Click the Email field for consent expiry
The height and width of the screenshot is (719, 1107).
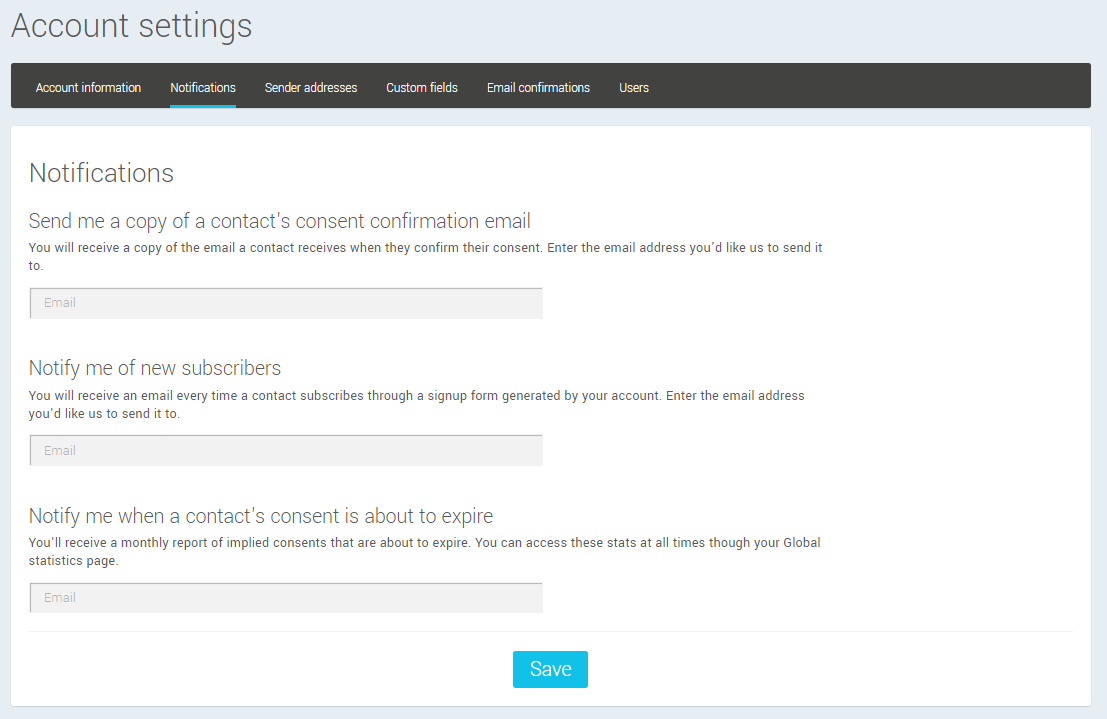tap(286, 598)
